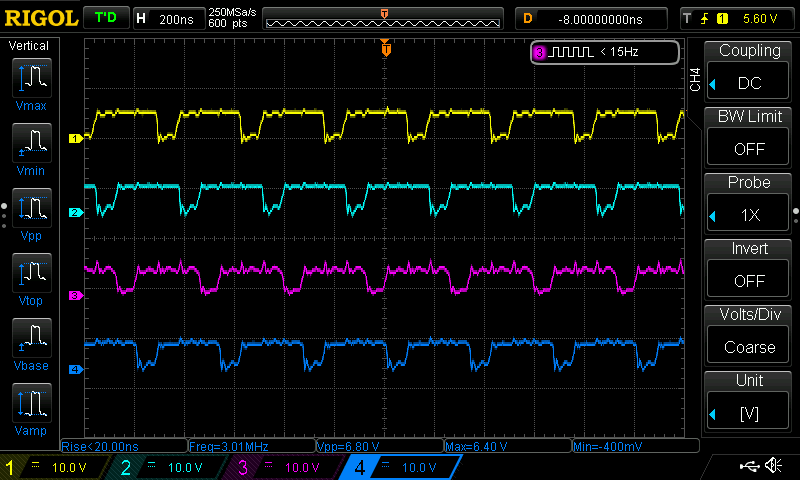This screenshot has width=800, height=480.
Task: Click the USB connection status icon
Action: coord(750,466)
